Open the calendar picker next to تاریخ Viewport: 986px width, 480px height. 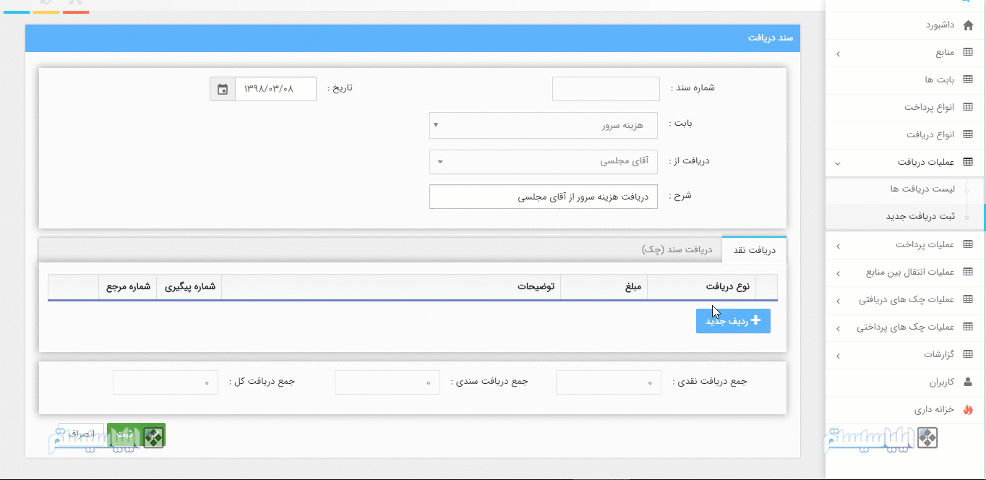click(x=223, y=89)
